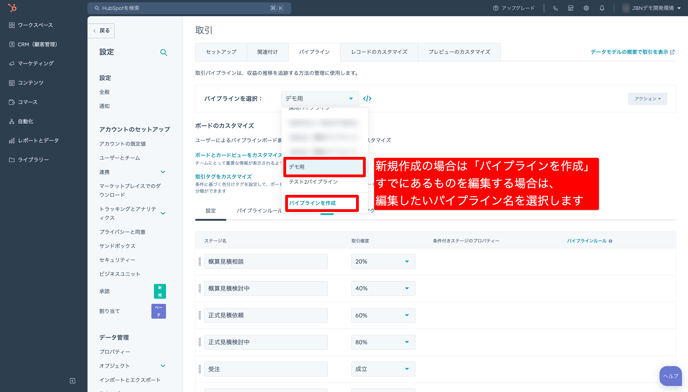
Task: Open the アクション dropdown button
Action: point(647,99)
